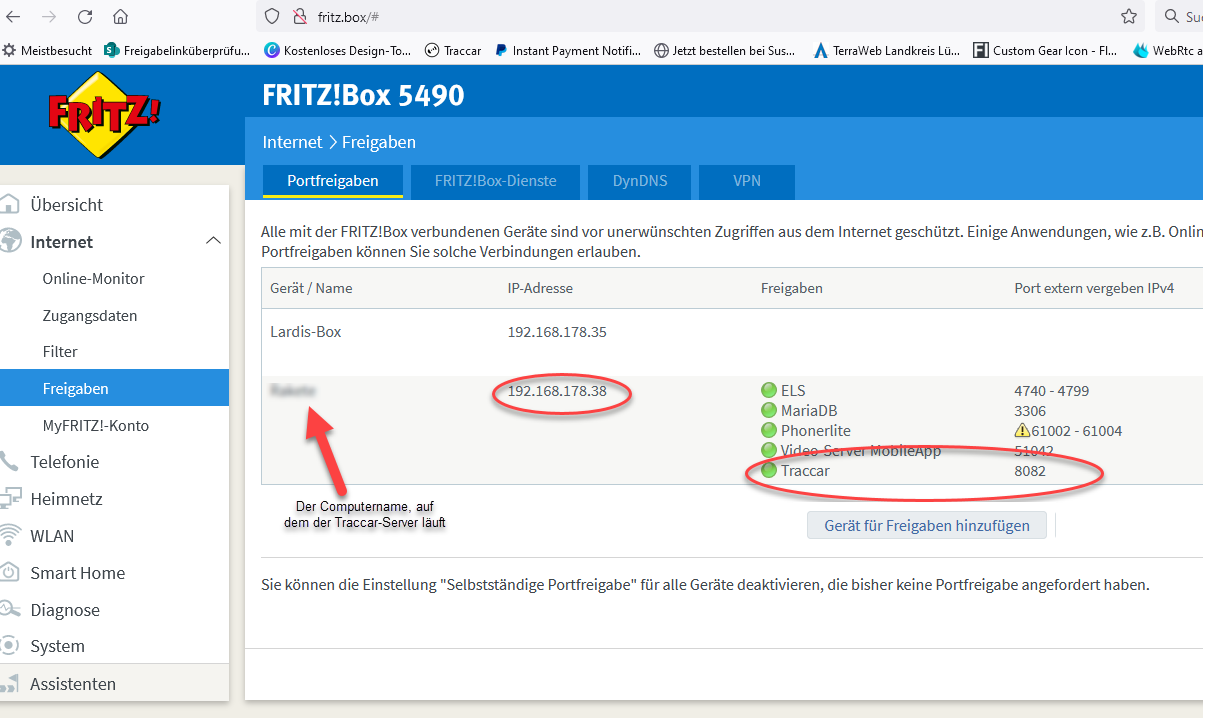
Task: Reload the page with browser refresh icon
Action: tap(85, 17)
